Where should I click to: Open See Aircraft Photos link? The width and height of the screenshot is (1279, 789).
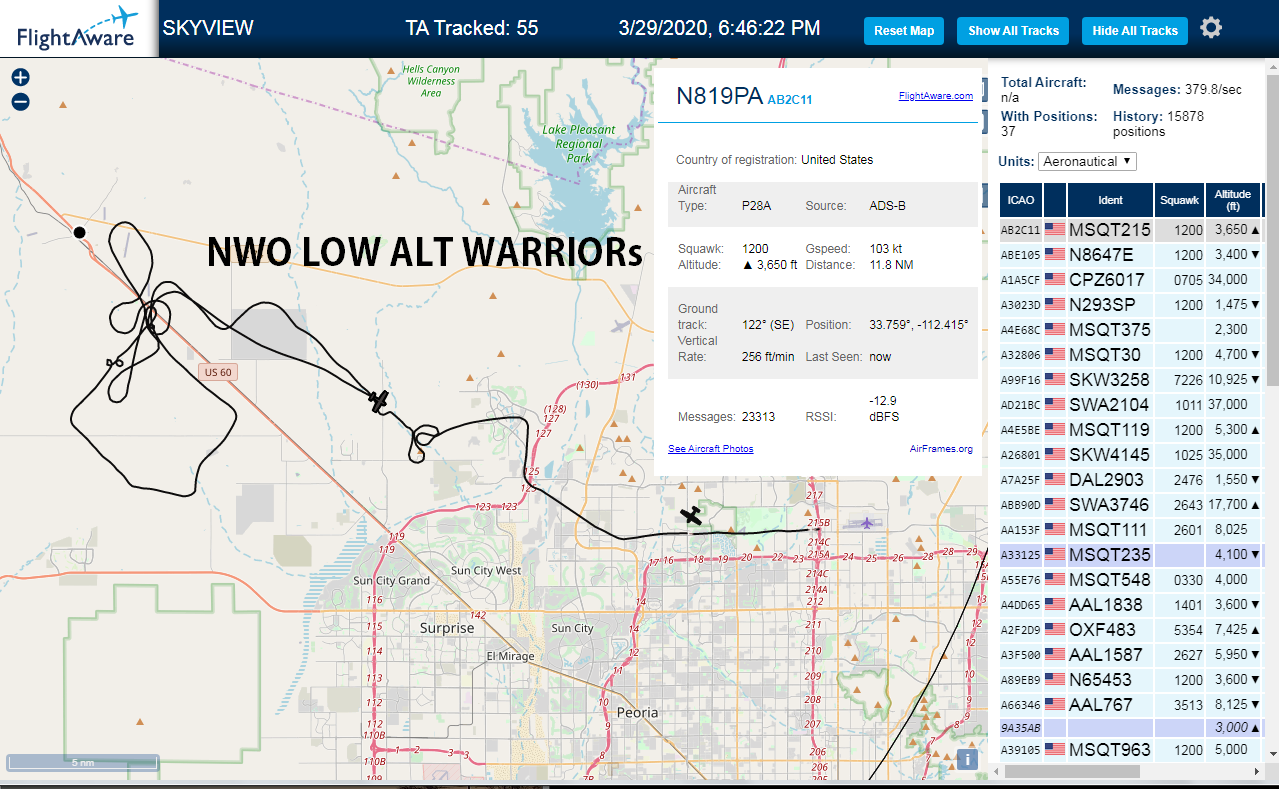[710, 448]
